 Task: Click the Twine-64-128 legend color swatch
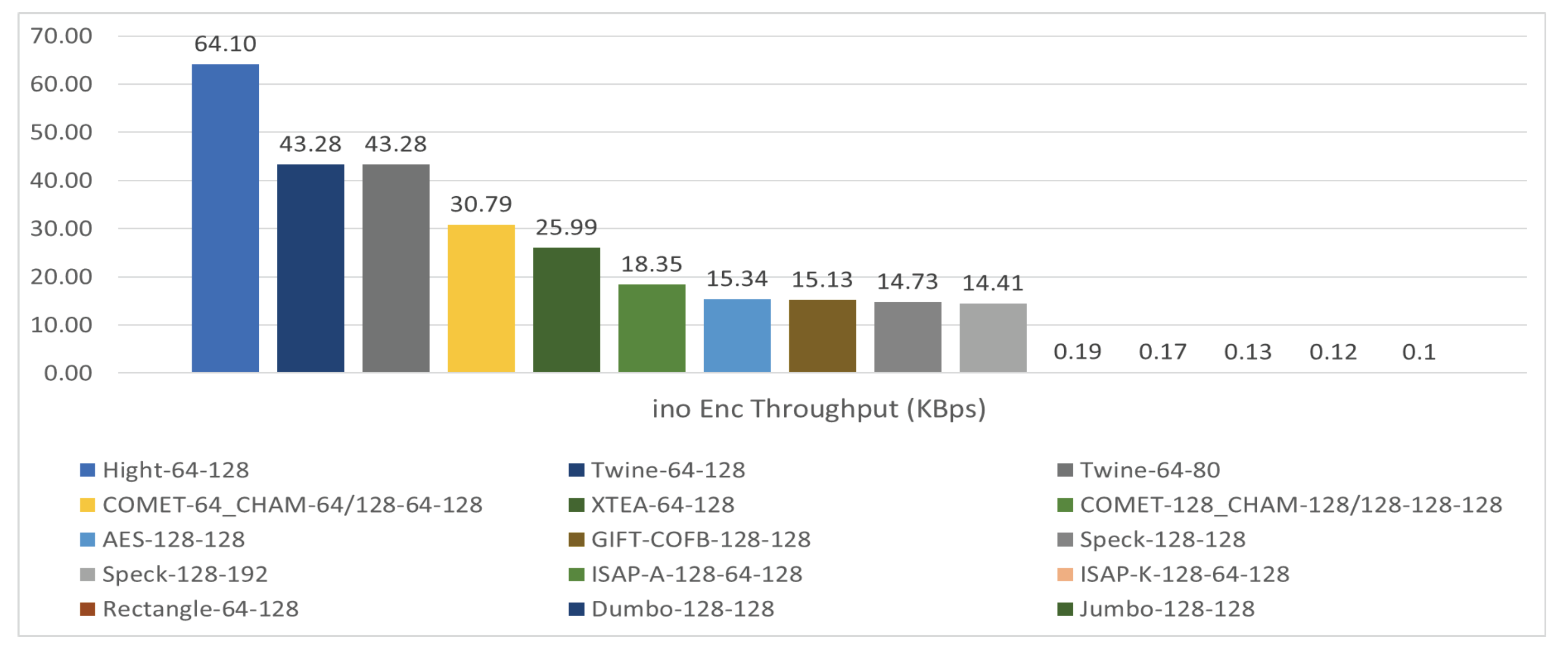tap(576, 470)
